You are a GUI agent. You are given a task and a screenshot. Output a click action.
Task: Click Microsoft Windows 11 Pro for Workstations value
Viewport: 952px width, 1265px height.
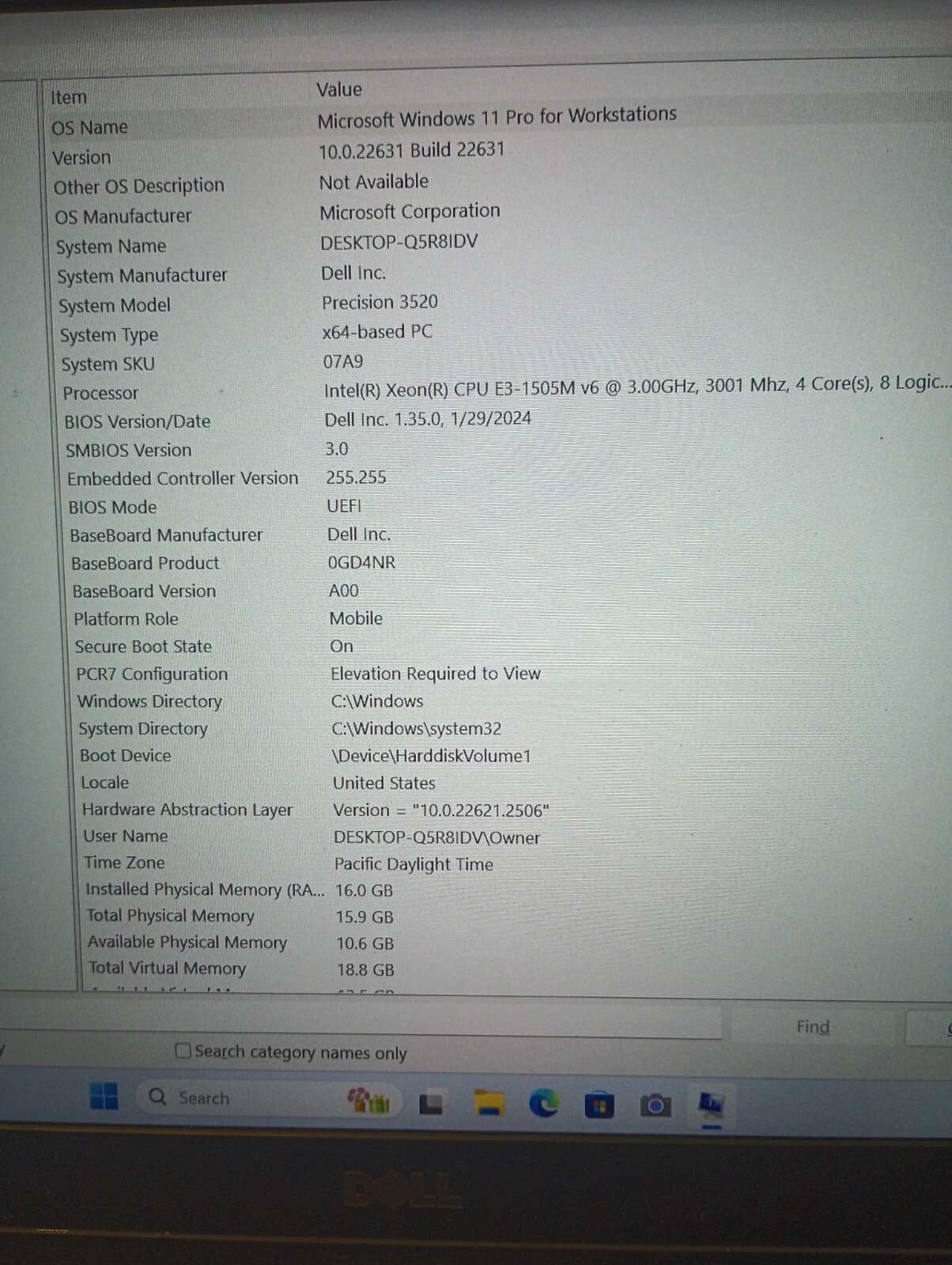click(497, 117)
